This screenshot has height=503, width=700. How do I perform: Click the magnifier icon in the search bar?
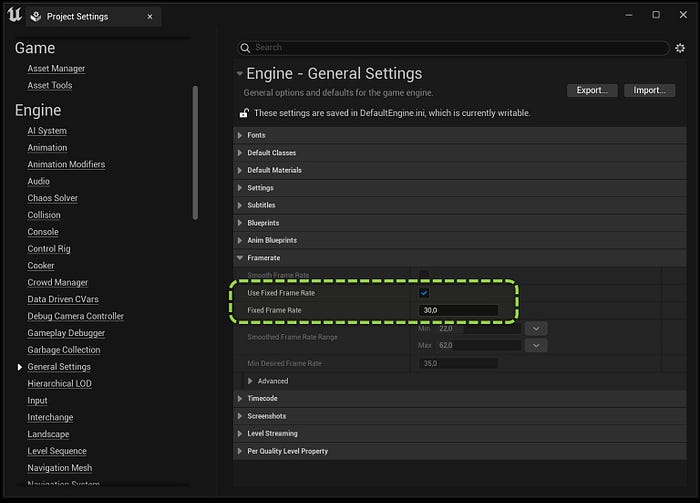(245, 48)
